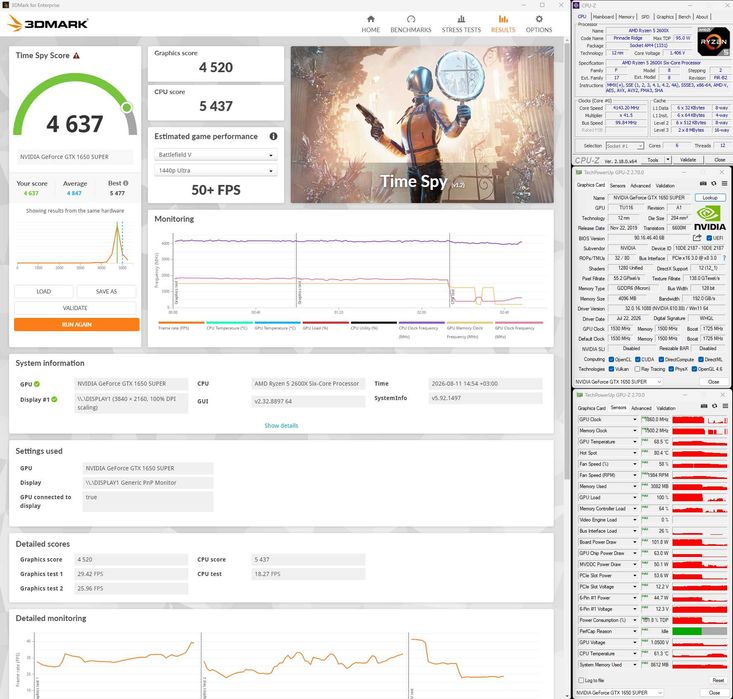Open the STRESS TESTS section
The height and width of the screenshot is (699, 733).
tap(461, 24)
